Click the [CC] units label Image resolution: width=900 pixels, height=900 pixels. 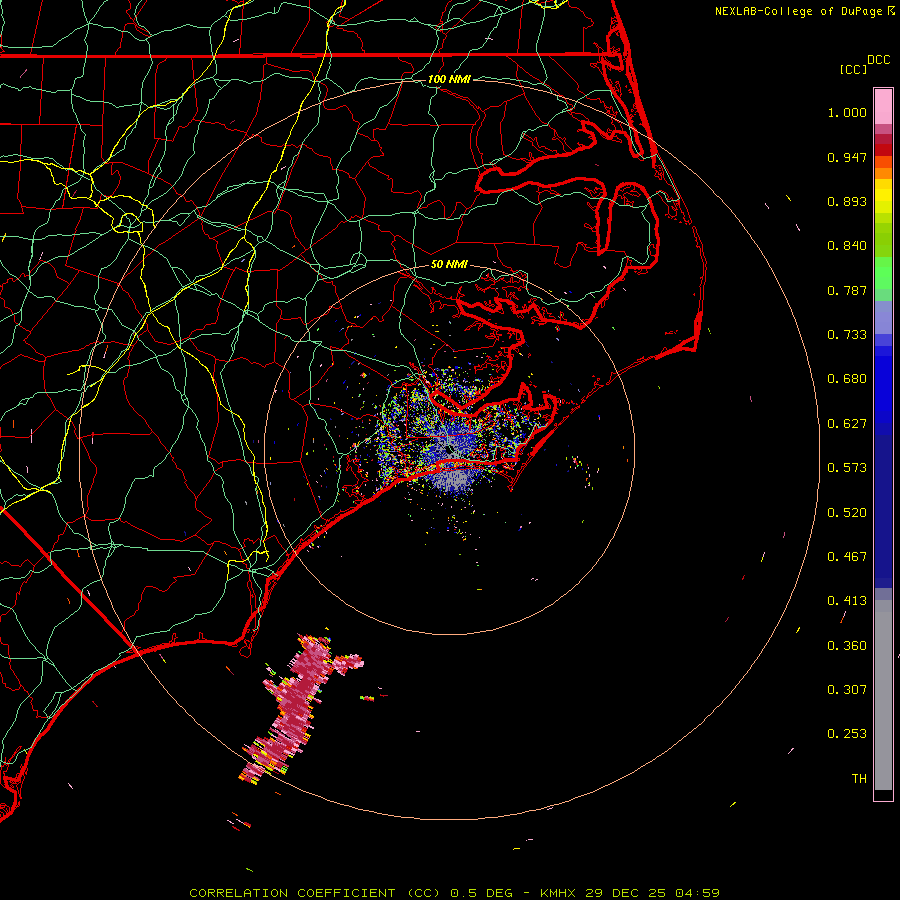coord(853,69)
